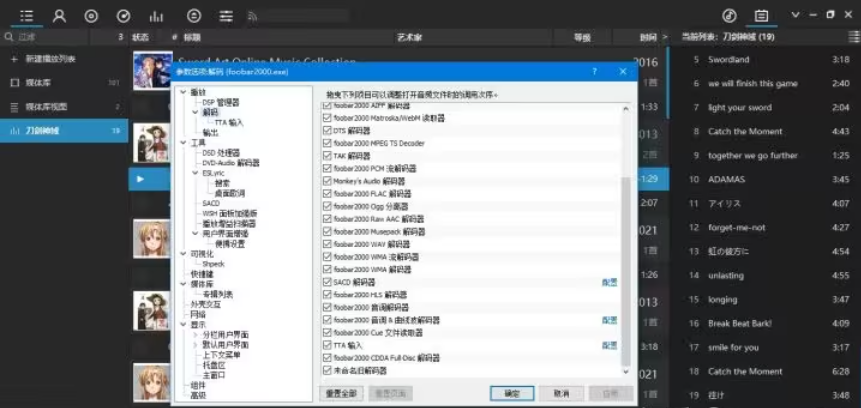Screen dimensions: 861x408
Task: Toggle the TTA 输入 checkbox in decoder list
Action: [x=328, y=345]
